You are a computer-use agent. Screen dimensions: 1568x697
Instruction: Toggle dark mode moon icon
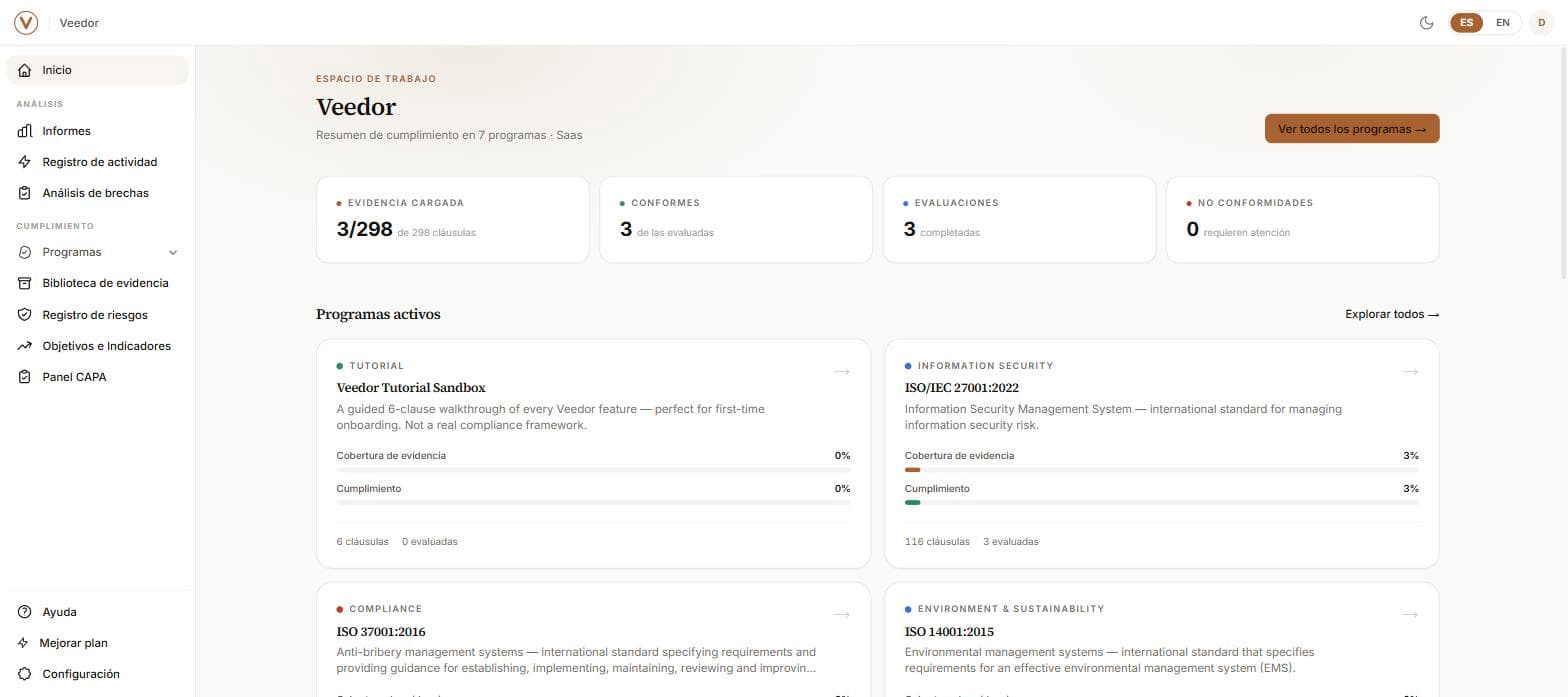(1427, 22)
